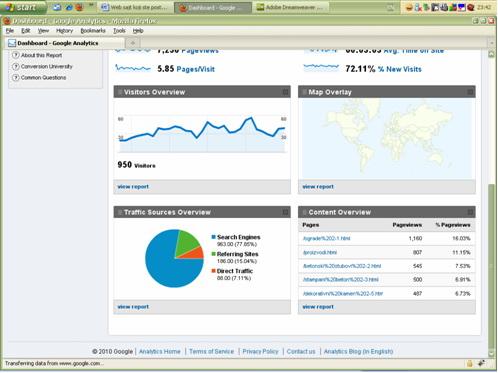Open the Bookmarks menu
Viewport: 498px width, 373px height.
pos(93,31)
